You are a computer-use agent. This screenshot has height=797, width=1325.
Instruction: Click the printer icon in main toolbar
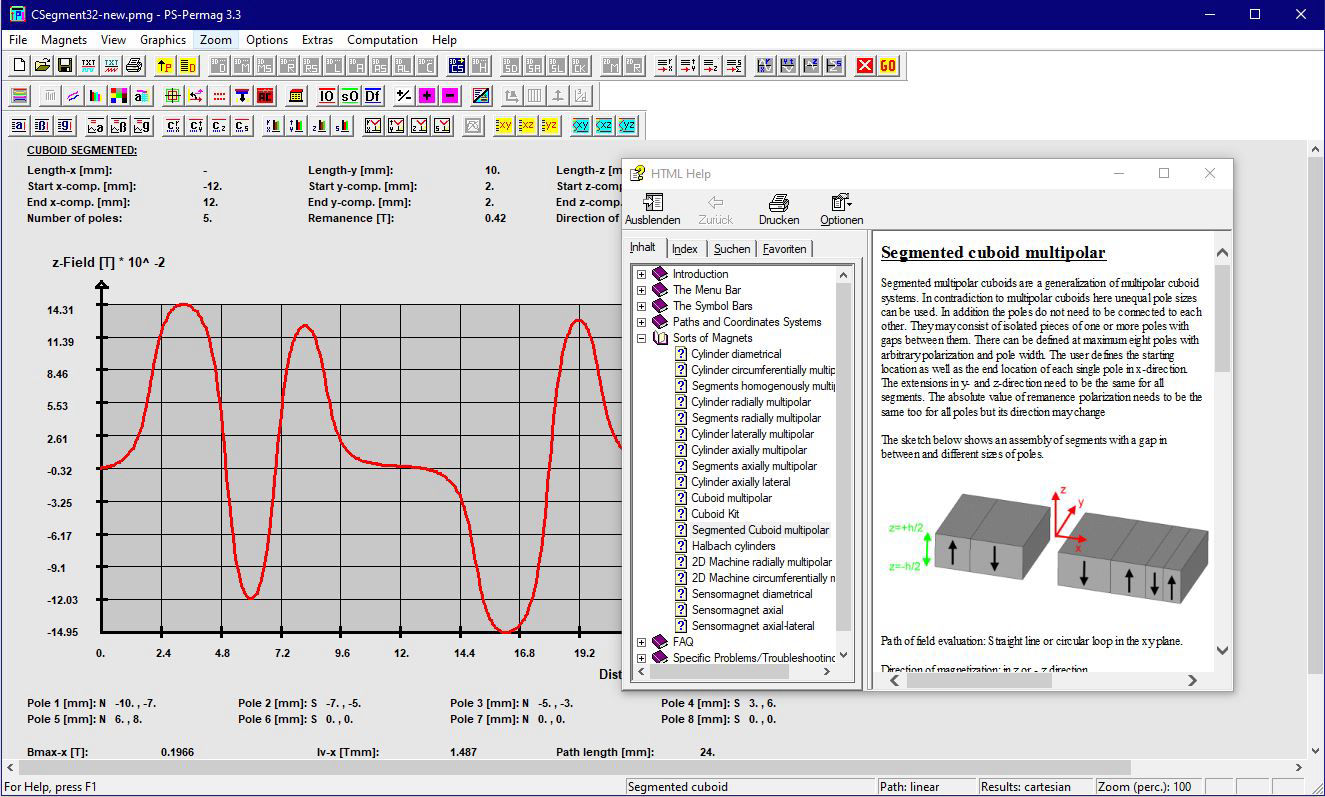coord(135,66)
